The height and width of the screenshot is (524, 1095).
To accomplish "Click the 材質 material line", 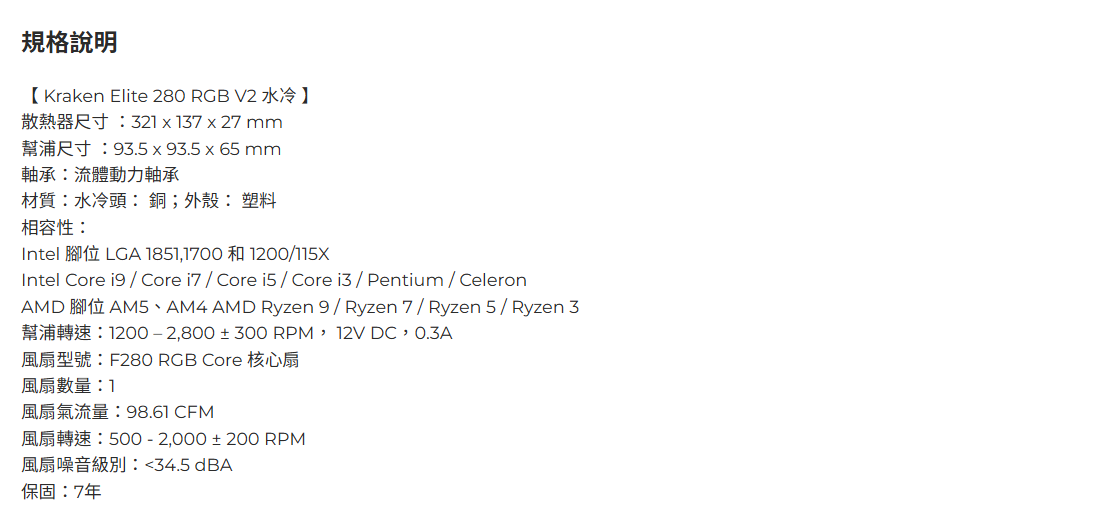I will 148,201.
